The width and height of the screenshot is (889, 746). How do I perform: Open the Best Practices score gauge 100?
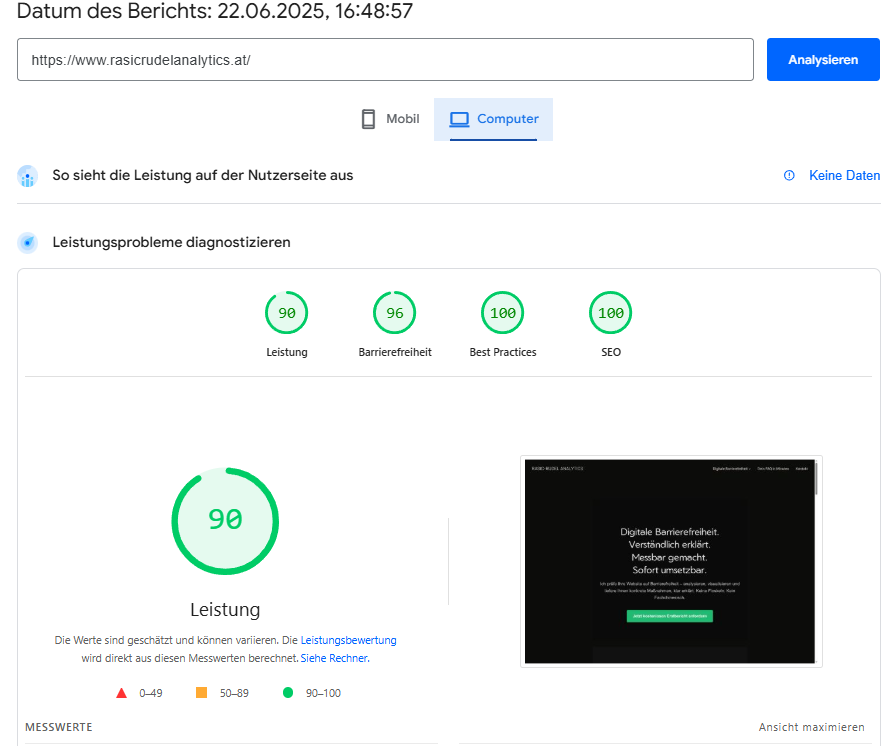[502, 313]
